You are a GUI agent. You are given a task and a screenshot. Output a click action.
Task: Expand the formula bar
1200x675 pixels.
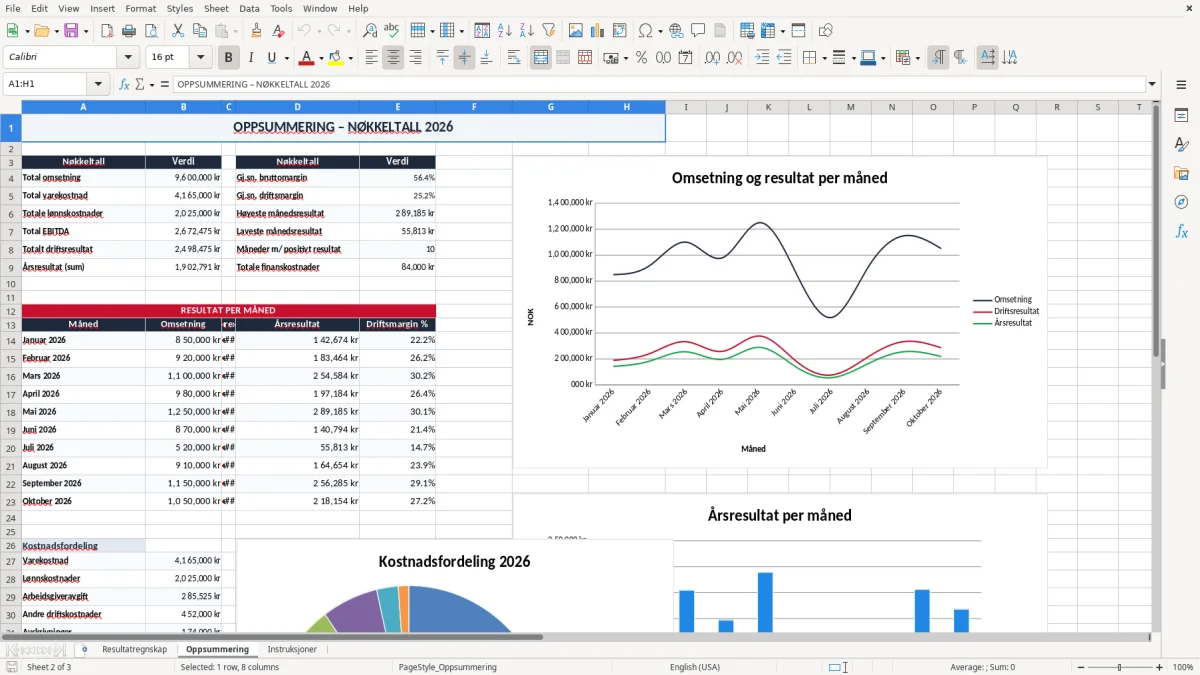[1152, 85]
